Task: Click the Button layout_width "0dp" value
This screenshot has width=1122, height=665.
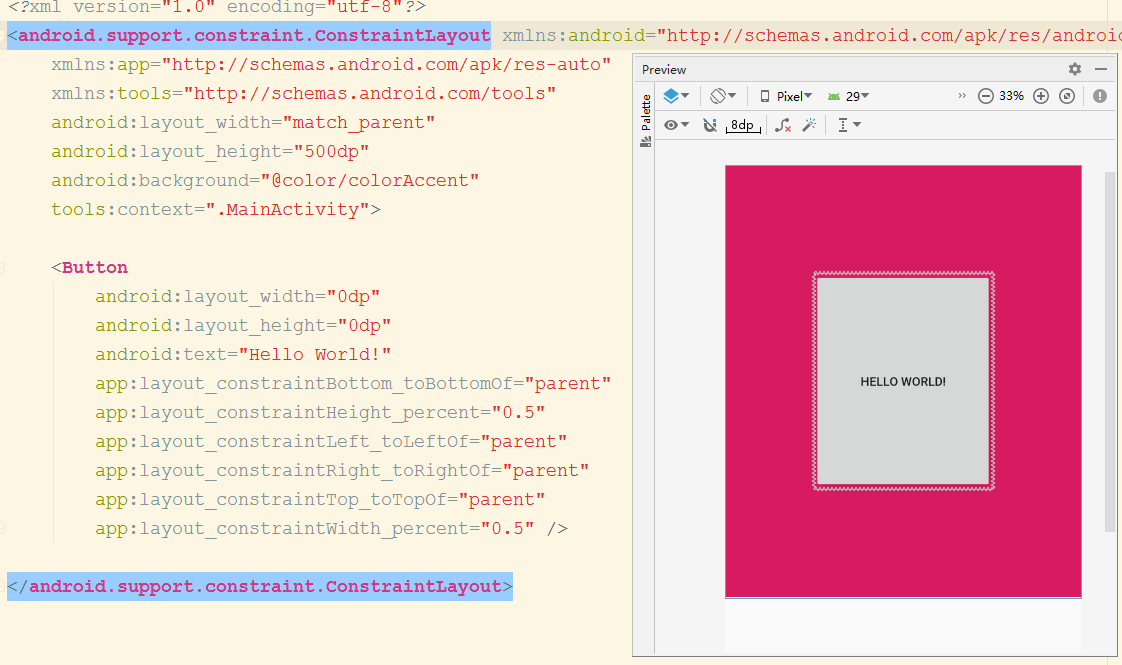Action: (x=353, y=296)
